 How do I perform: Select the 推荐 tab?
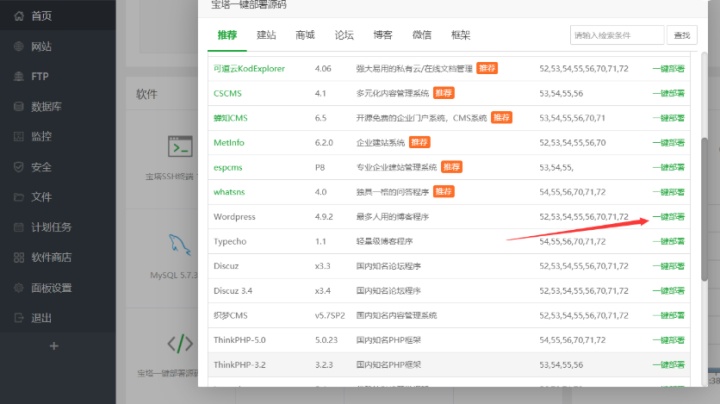tap(227, 35)
